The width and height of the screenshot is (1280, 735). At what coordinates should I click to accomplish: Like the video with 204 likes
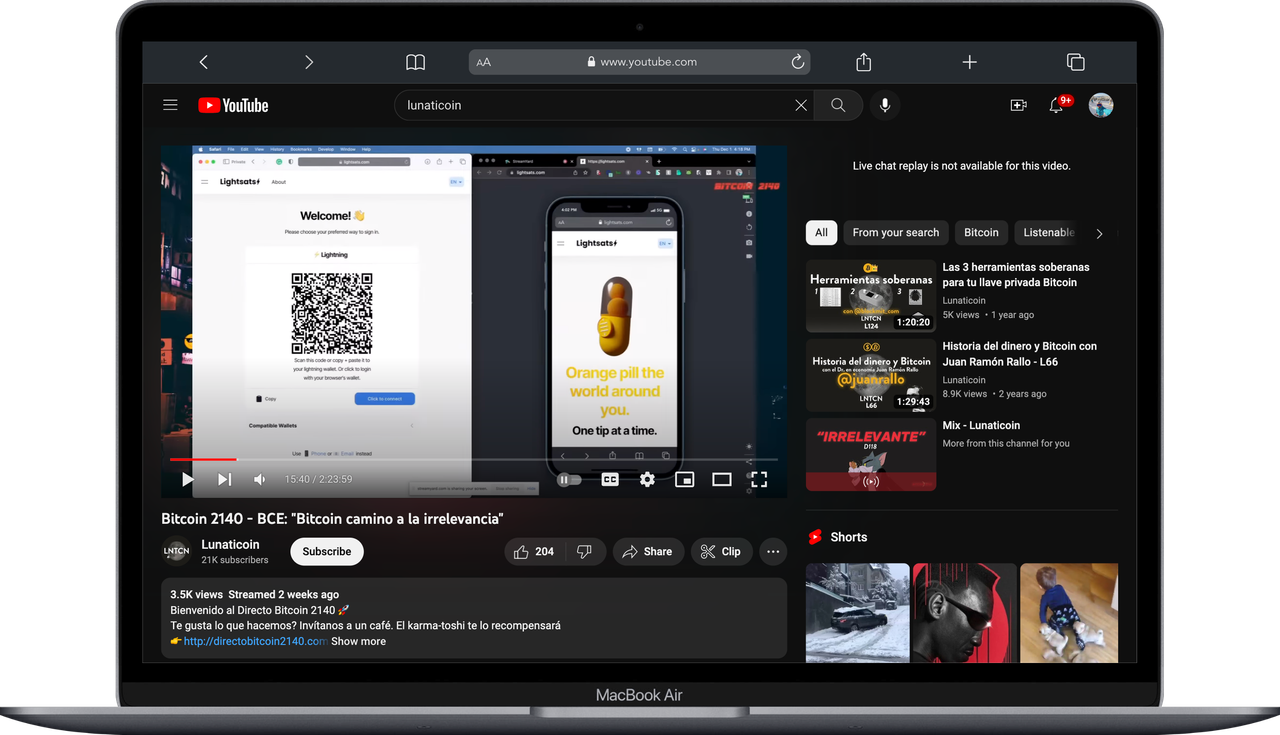tap(534, 552)
